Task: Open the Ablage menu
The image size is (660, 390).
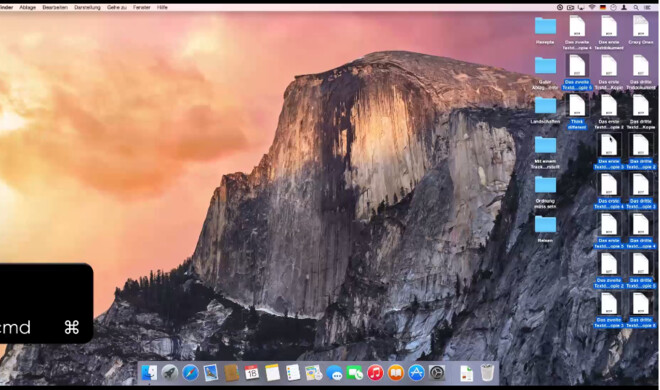Action: (x=27, y=7)
